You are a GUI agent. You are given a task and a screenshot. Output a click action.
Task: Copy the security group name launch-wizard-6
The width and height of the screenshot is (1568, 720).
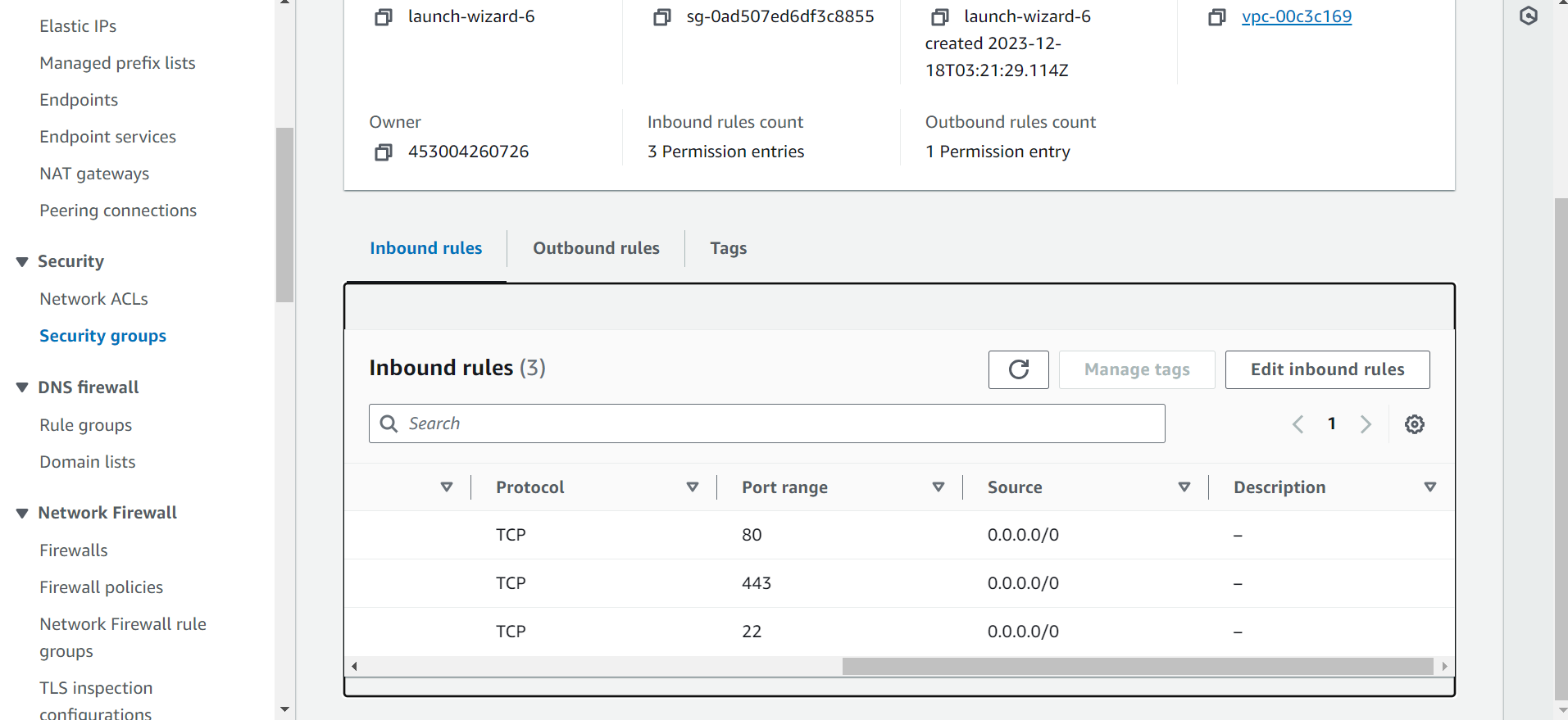pyautogui.click(x=383, y=17)
